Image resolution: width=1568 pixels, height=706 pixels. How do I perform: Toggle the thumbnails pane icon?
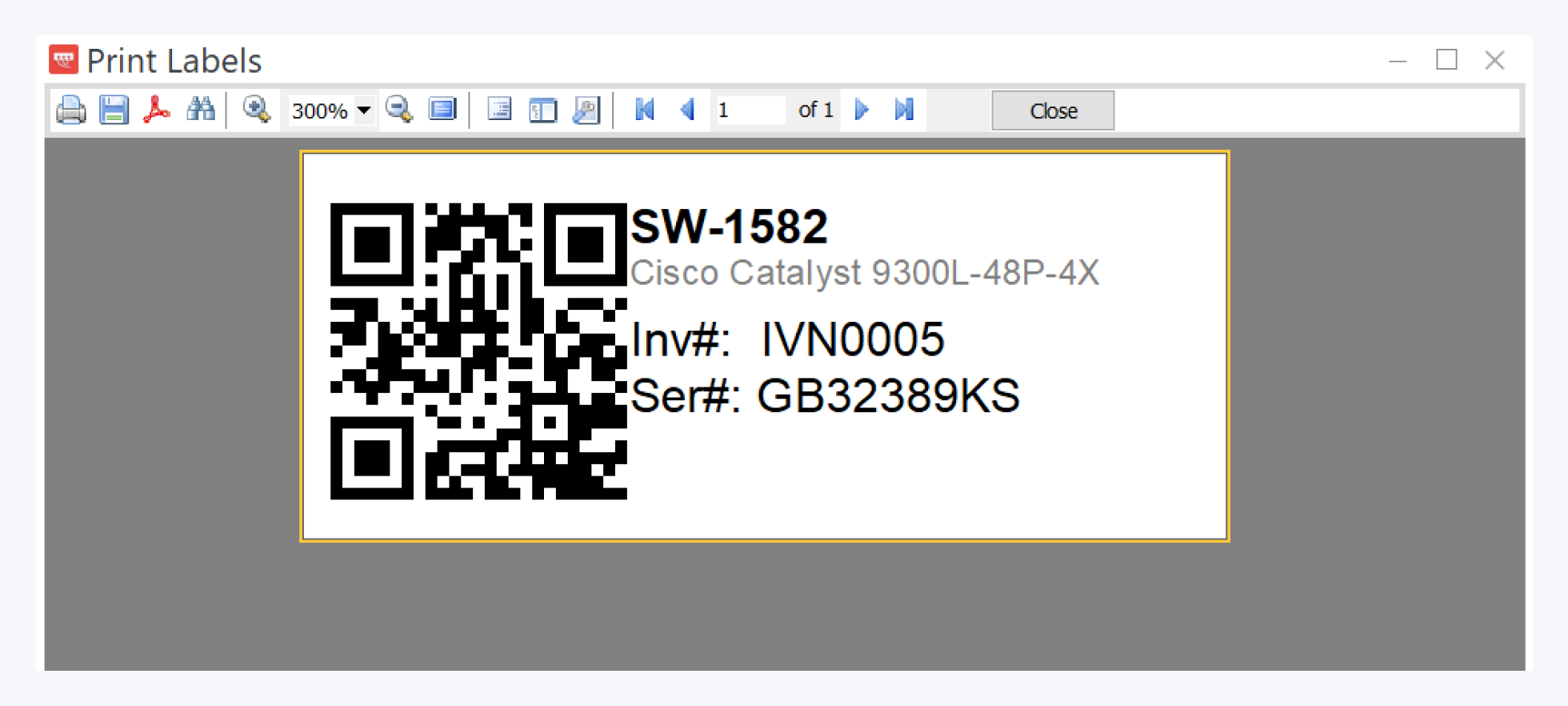[x=542, y=110]
